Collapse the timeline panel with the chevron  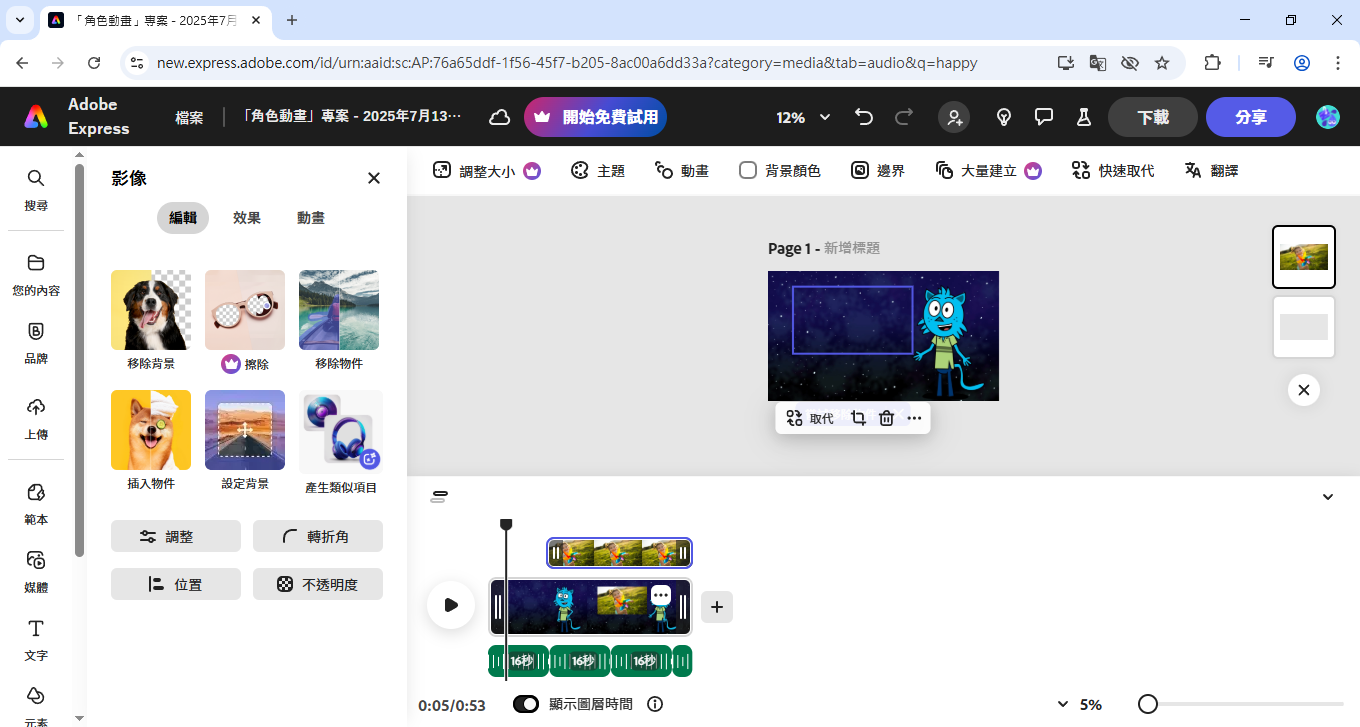1328,497
